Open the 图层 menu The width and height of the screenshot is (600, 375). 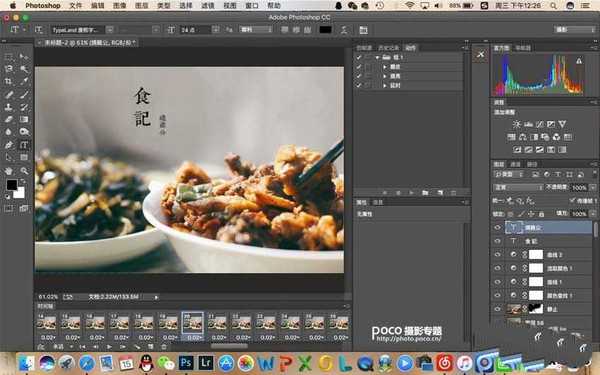142,5
